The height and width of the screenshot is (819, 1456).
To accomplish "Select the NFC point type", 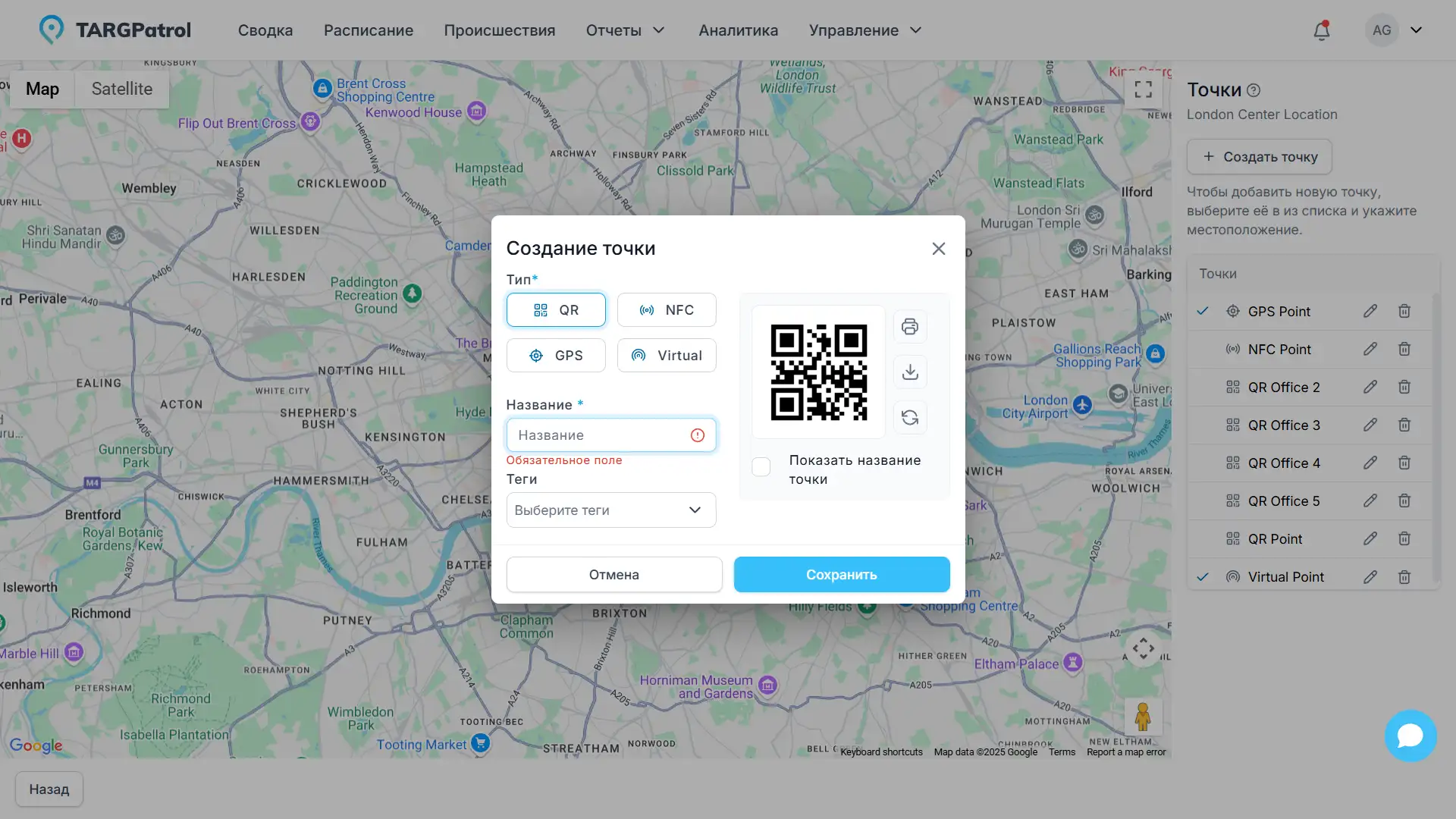I will pos(667,309).
